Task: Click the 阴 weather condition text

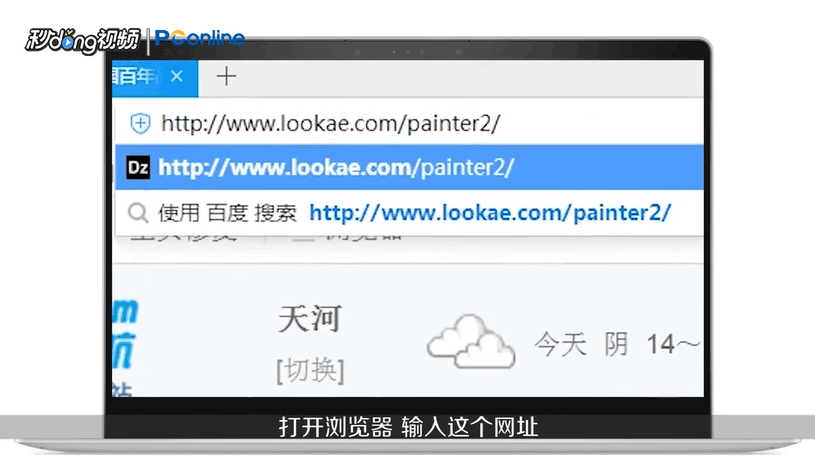Action: (616, 344)
